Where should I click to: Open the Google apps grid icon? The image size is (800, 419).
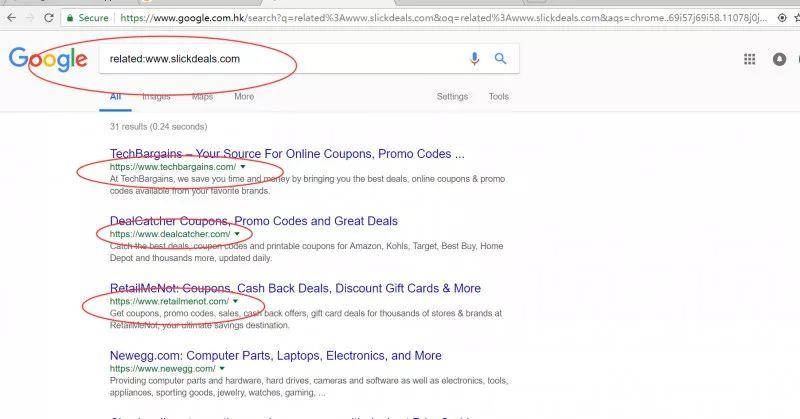click(749, 59)
